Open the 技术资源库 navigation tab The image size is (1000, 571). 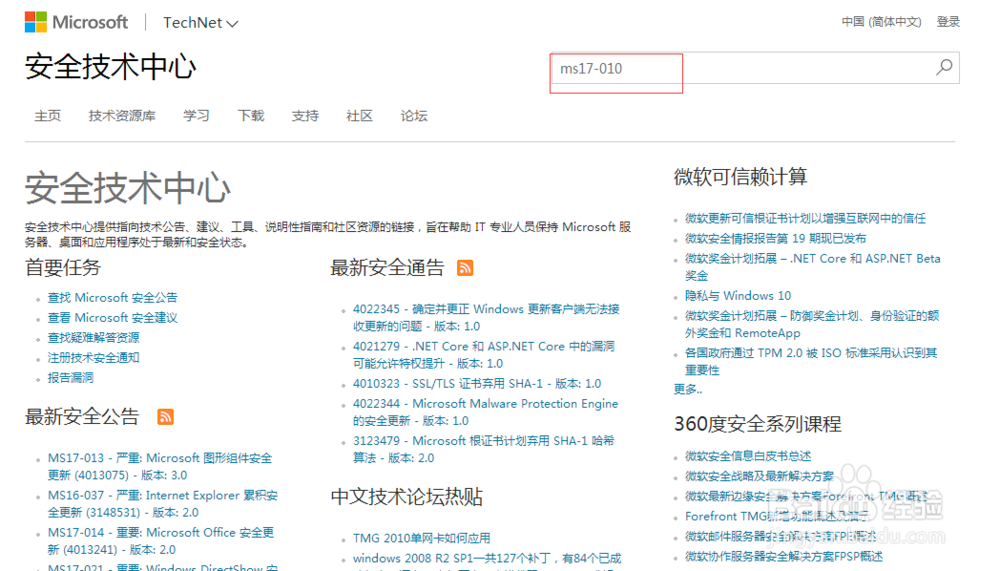122,115
